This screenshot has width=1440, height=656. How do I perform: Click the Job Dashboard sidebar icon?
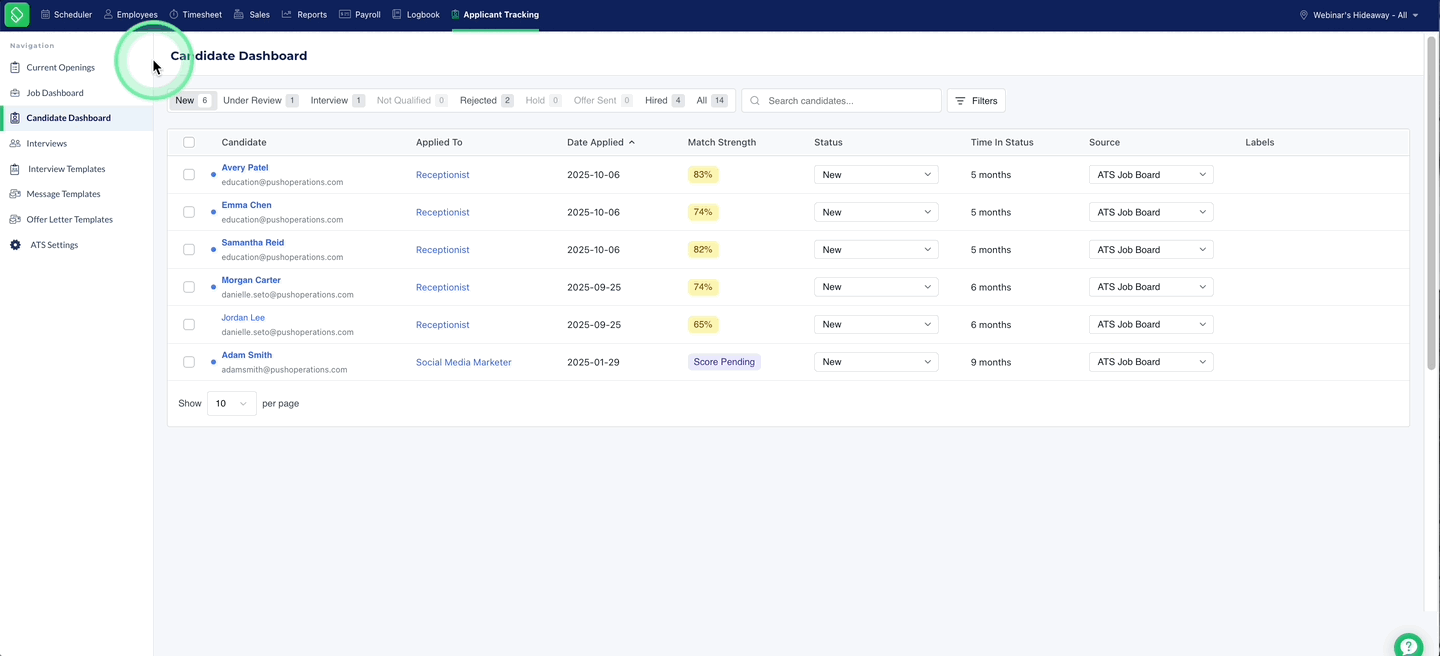click(15, 93)
